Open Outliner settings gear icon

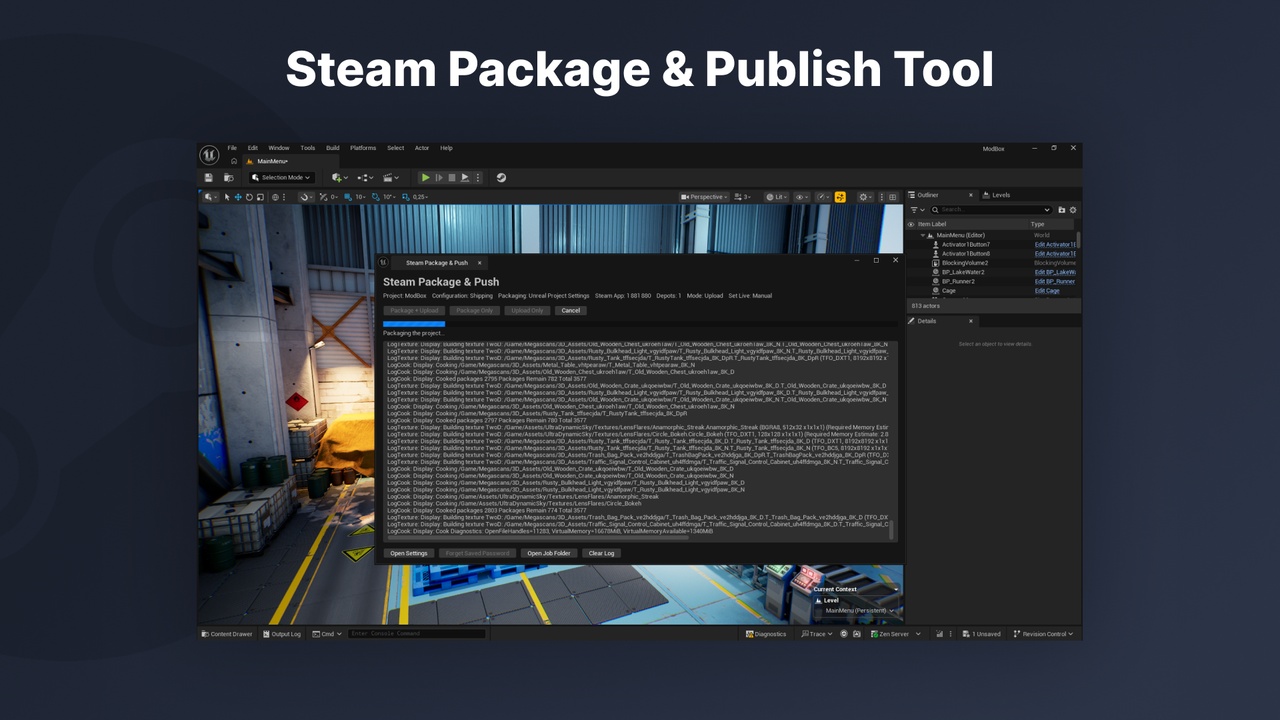click(1073, 210)
